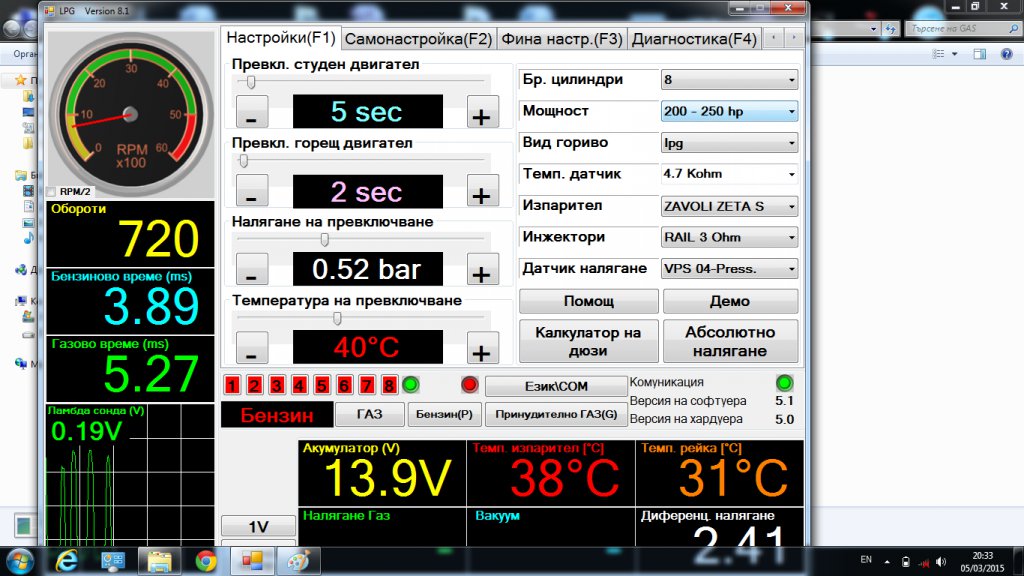Switch to the Самонастройка(F2) tab
1024x576 pixels.
point(418,39)
